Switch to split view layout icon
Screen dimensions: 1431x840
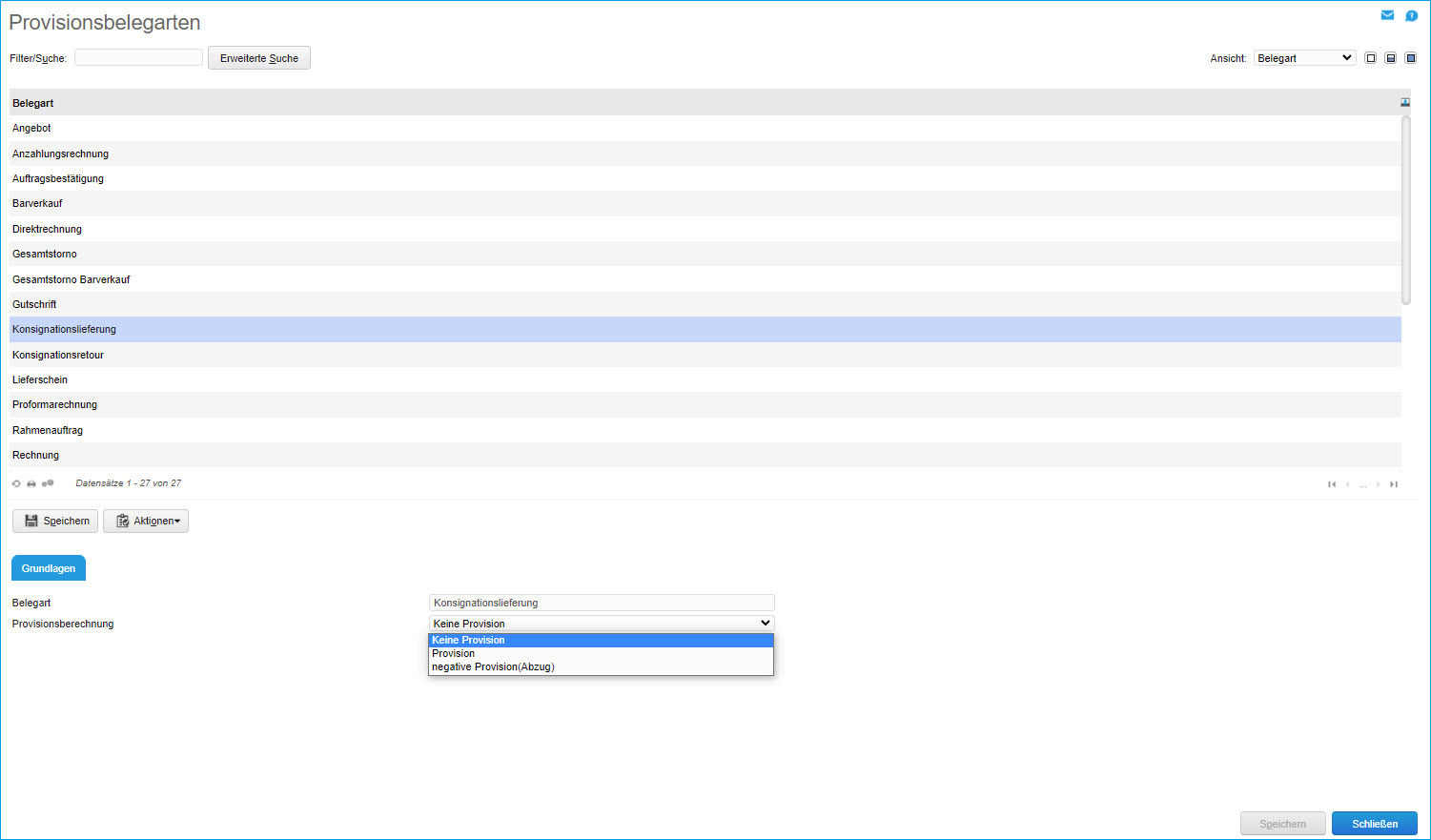tap(1391, 58)
